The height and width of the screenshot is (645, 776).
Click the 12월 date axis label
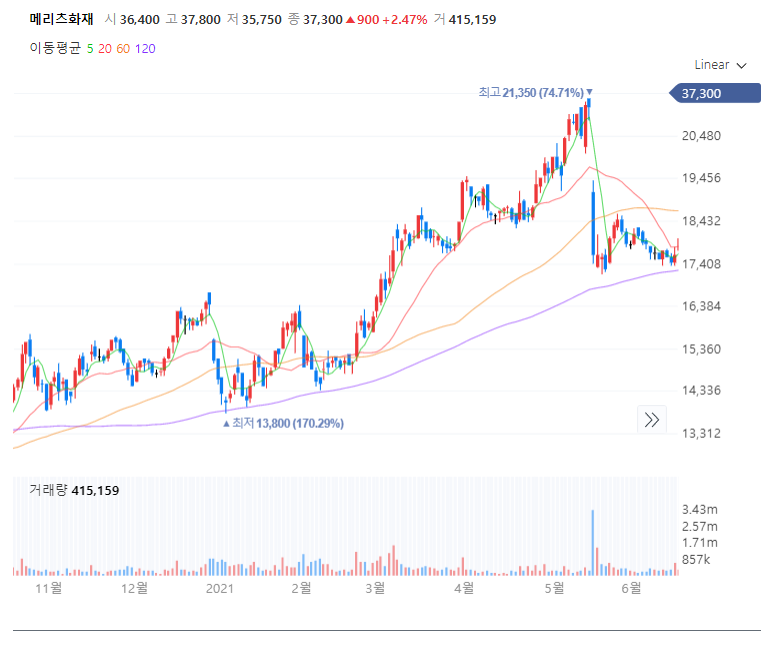[135, 588]
